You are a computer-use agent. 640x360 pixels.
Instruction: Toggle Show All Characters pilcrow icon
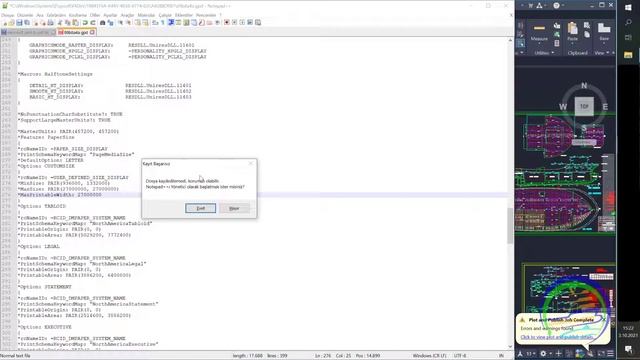(162, 22)
